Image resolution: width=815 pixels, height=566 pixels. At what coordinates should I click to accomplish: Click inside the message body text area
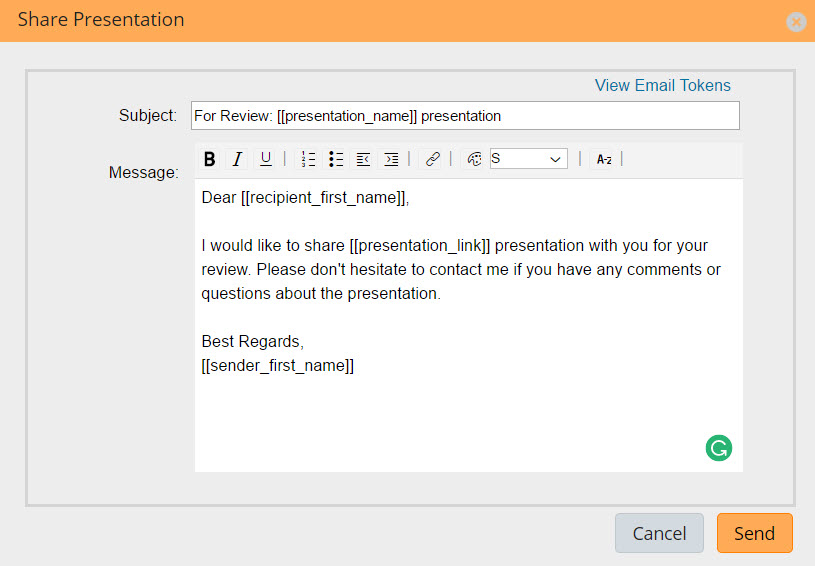coord(469,325)
